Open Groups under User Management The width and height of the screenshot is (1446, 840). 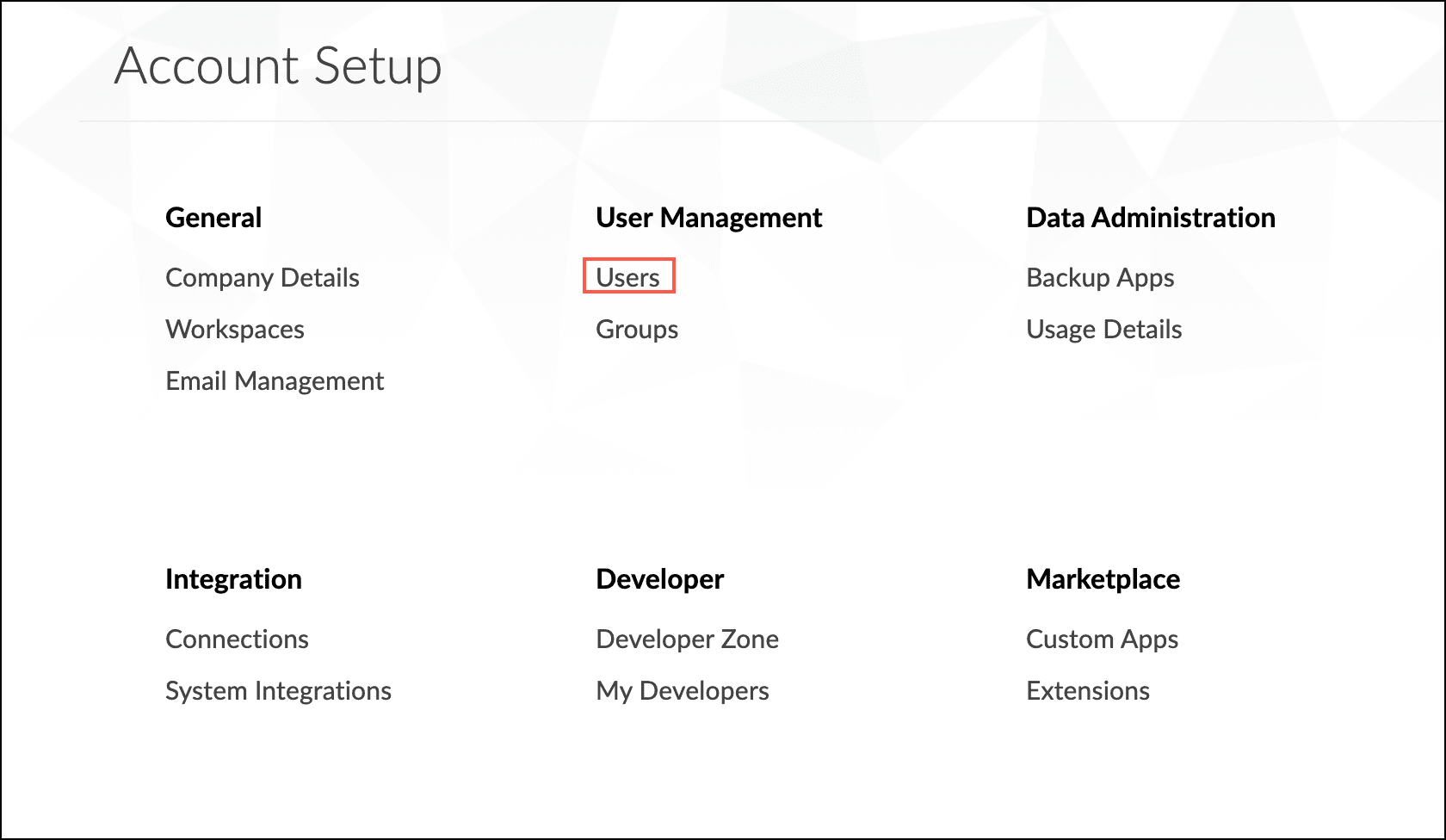pos(637,330)
